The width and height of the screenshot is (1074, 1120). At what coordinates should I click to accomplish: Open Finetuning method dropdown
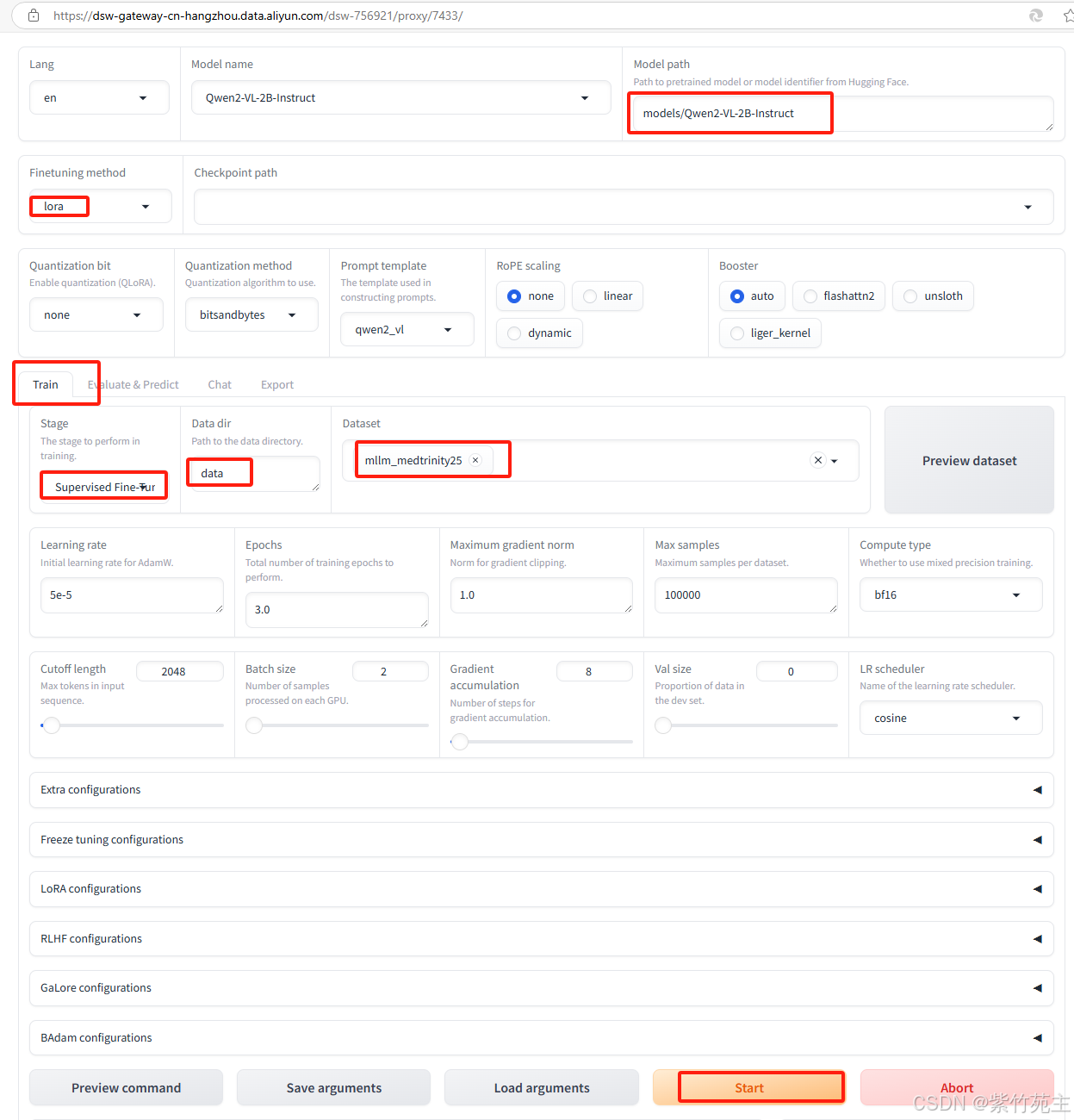[100, 207]
